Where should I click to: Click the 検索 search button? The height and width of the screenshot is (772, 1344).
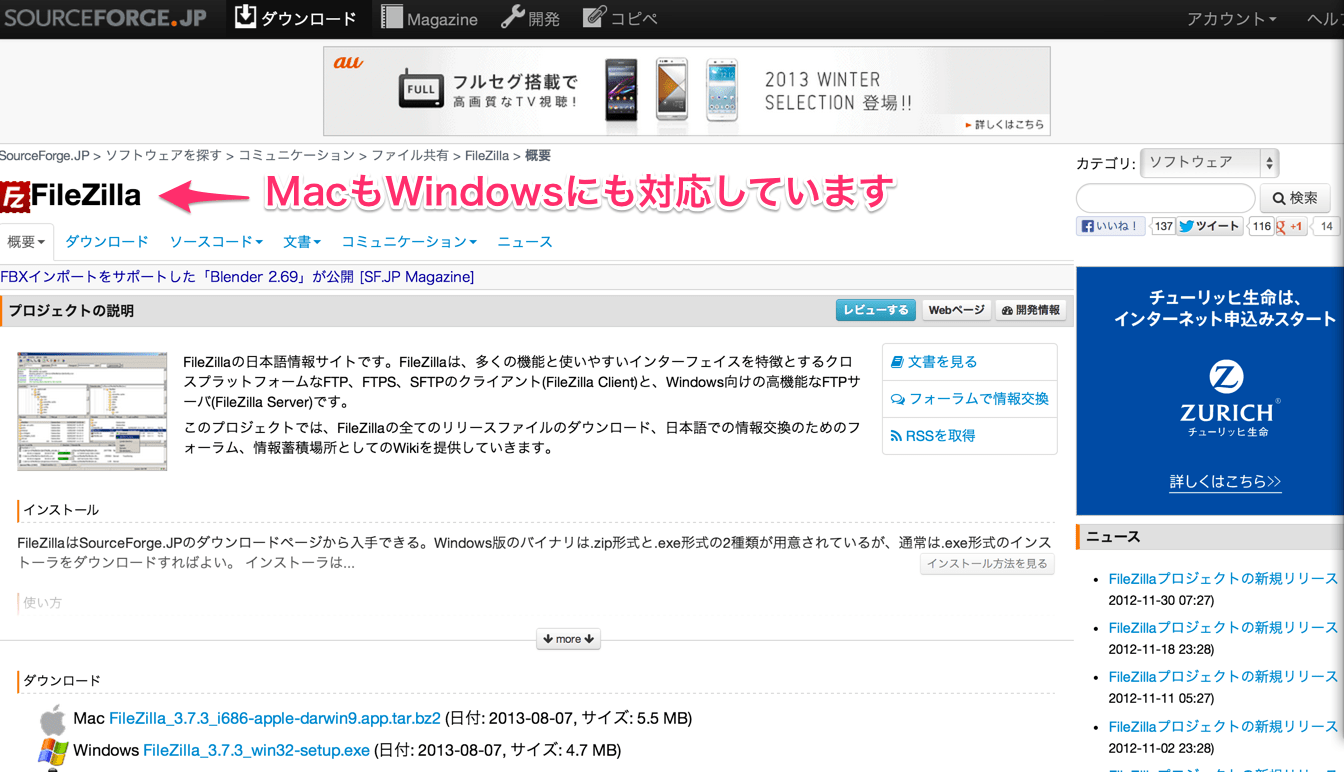(1295, 198)
